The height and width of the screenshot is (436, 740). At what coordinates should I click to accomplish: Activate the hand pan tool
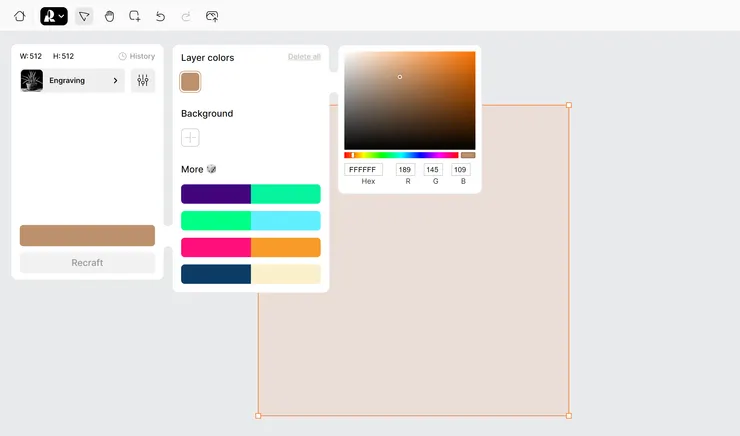pyautogui.click(x=109, y=17)
